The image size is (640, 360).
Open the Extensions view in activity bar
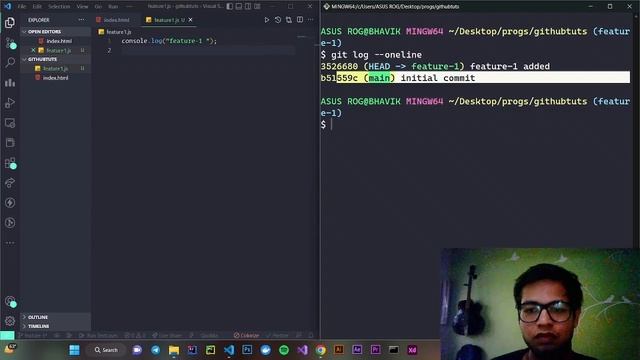point(10,163)
